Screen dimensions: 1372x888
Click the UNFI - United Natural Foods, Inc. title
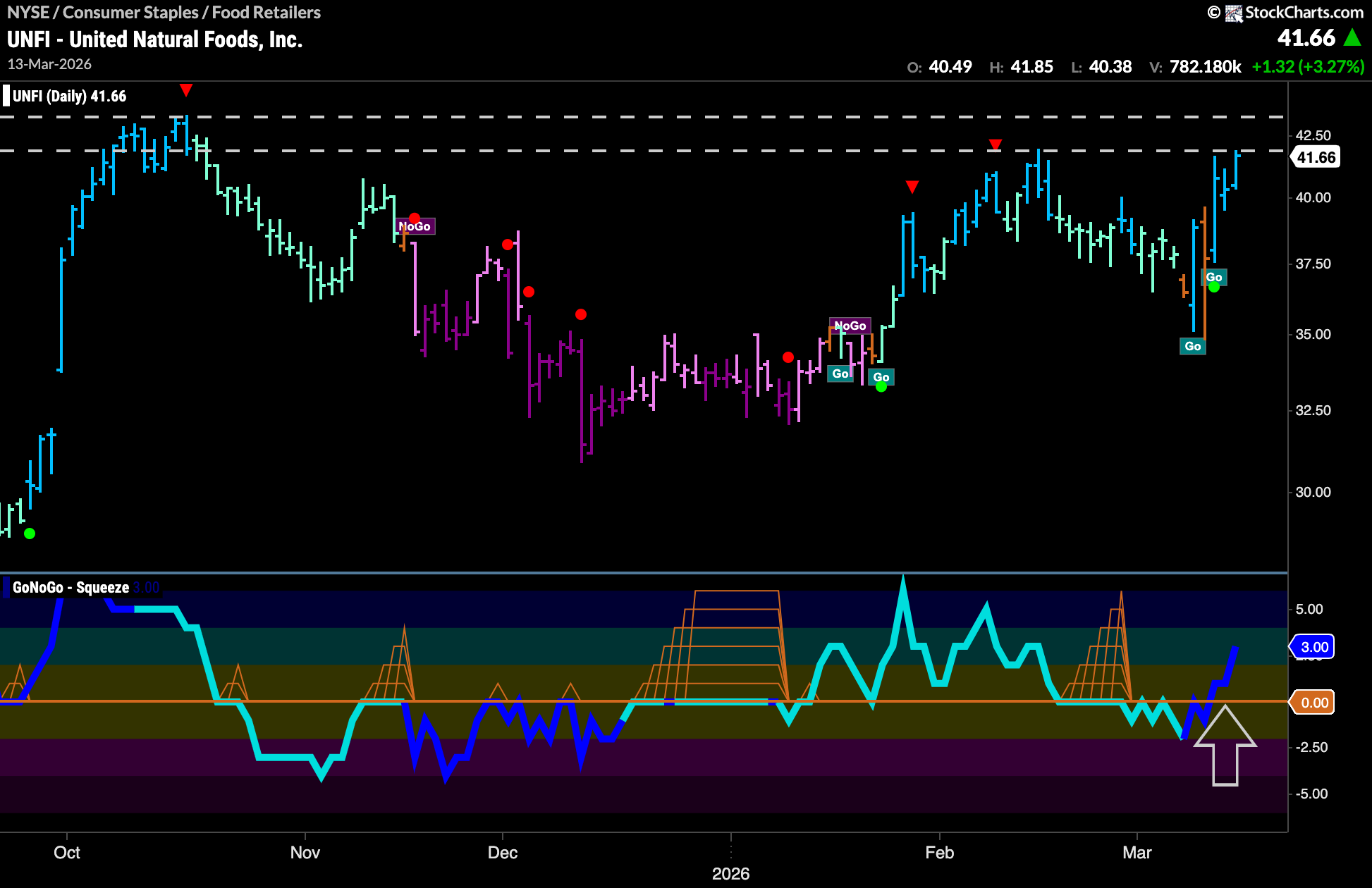[x=154, y=39]
